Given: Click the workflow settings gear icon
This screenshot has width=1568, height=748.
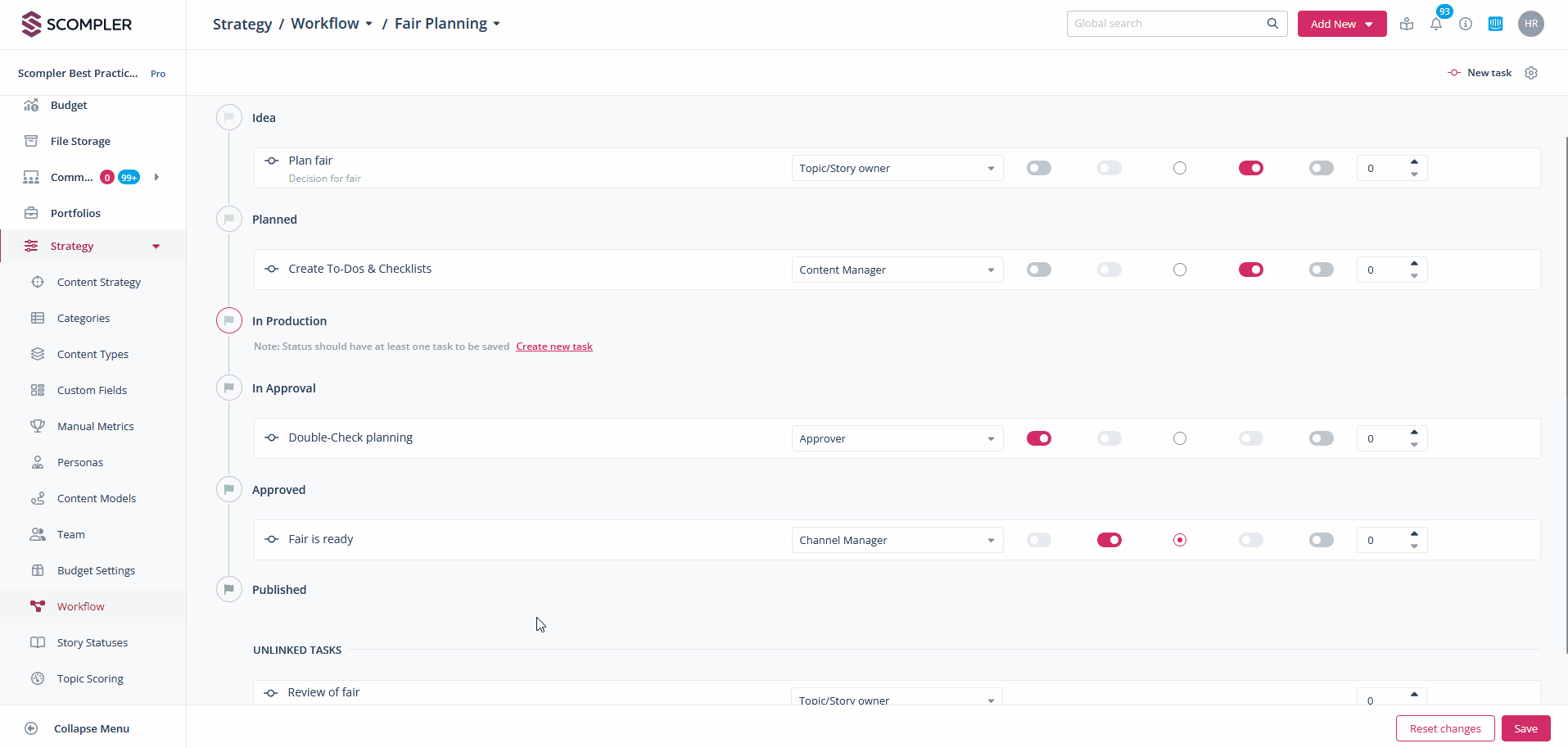Looking at the screenshot, I should coord(1531,73).
